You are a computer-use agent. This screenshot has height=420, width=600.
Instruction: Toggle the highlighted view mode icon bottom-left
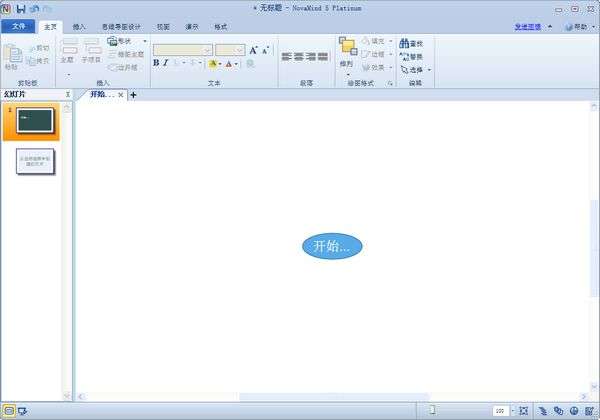[9, 411]
